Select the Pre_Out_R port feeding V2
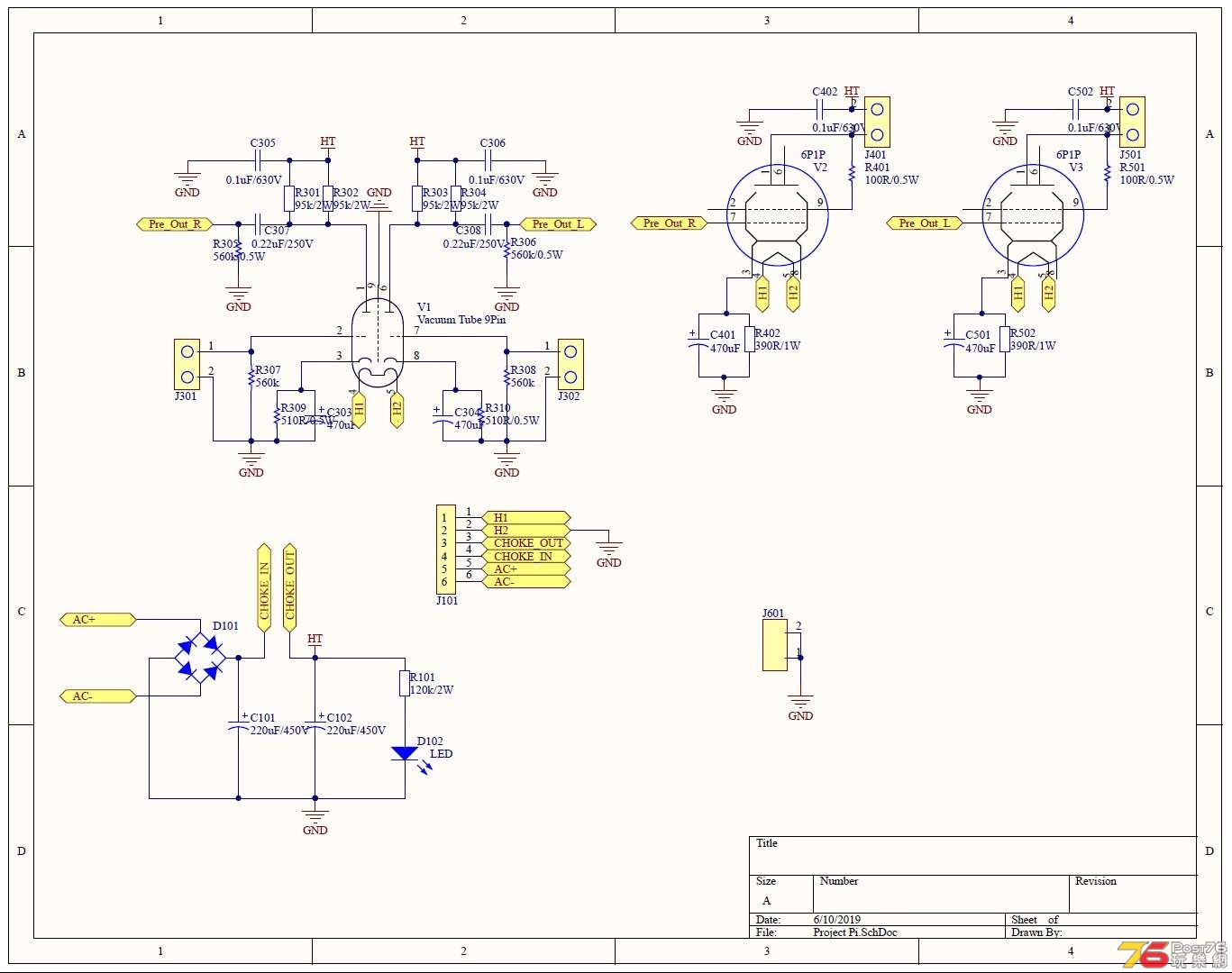1232x973 pixels. tap(668, 223)
